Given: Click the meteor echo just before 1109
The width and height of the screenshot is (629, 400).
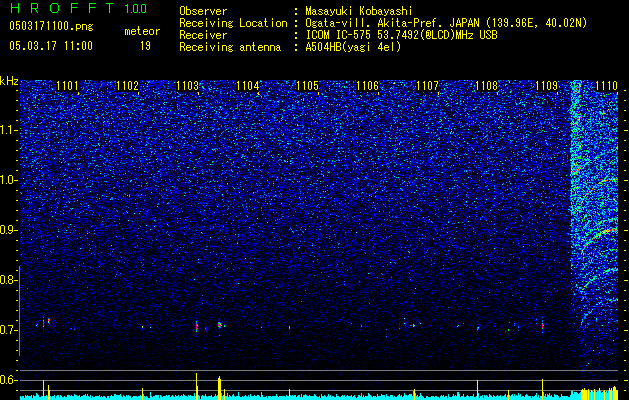Looking at the screenshot, I should (542, 324).
